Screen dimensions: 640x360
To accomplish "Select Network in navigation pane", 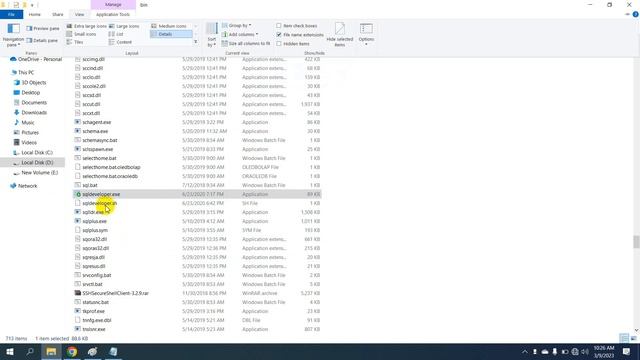I will [24, 186].
